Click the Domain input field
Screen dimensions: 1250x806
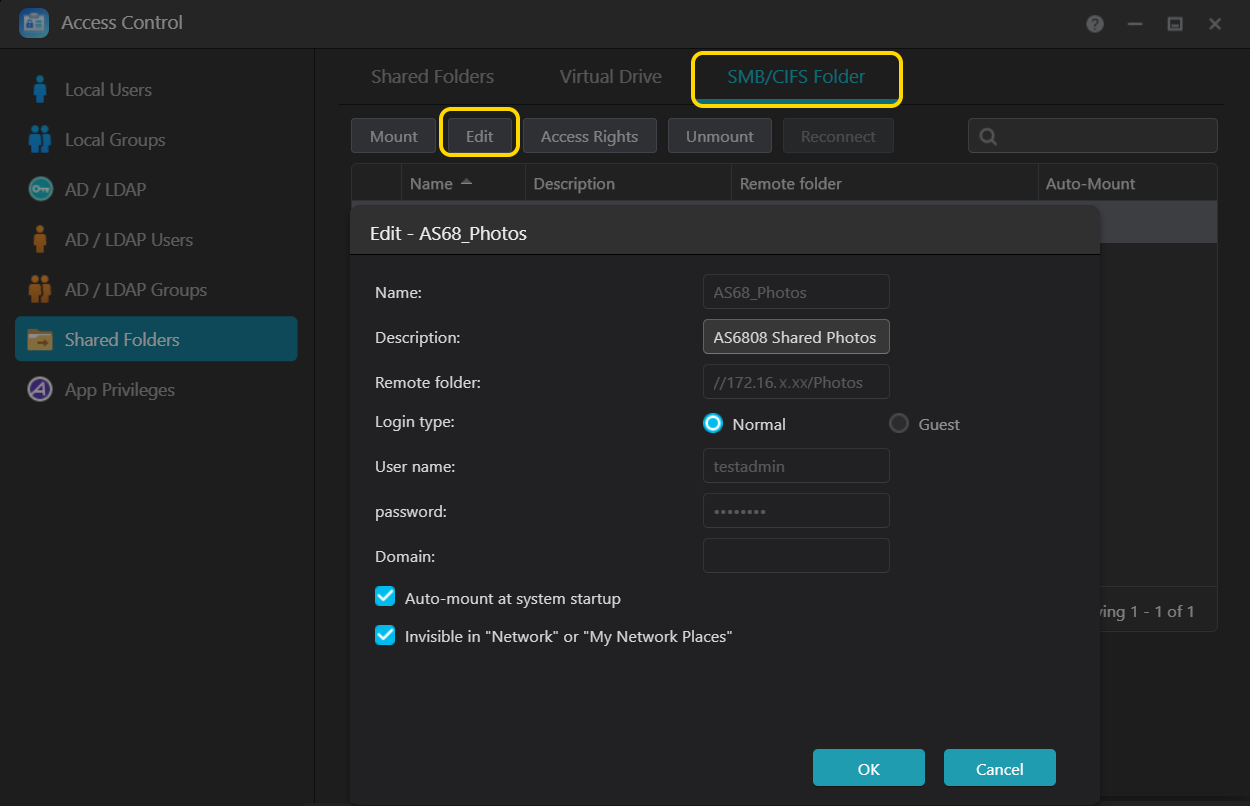click(x=796, y=556)
